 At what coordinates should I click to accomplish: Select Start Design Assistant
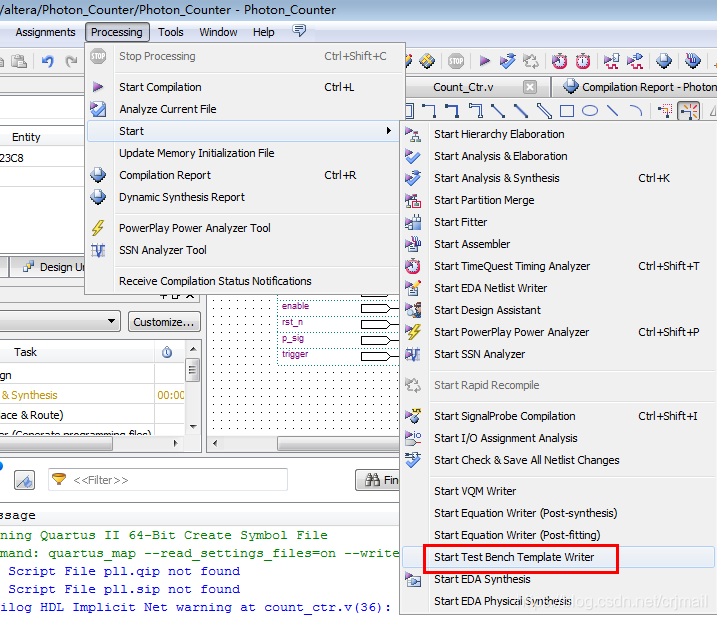point(558,310)
